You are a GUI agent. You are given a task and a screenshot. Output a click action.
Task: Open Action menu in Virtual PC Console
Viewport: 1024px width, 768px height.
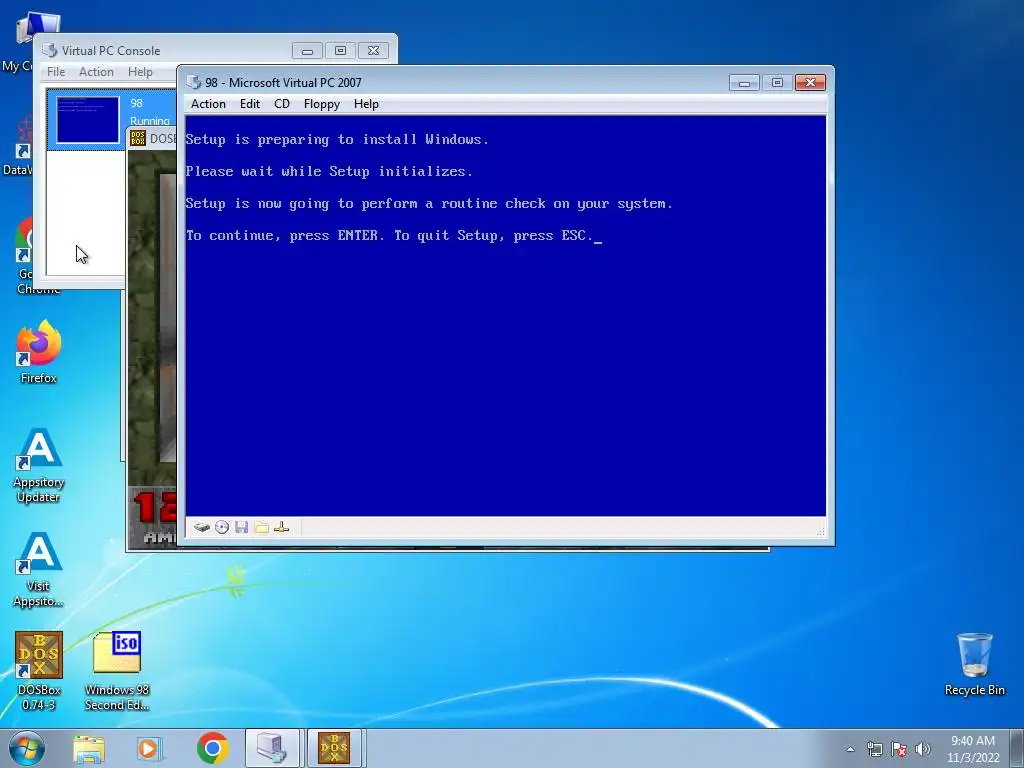[x=96, y=72]
